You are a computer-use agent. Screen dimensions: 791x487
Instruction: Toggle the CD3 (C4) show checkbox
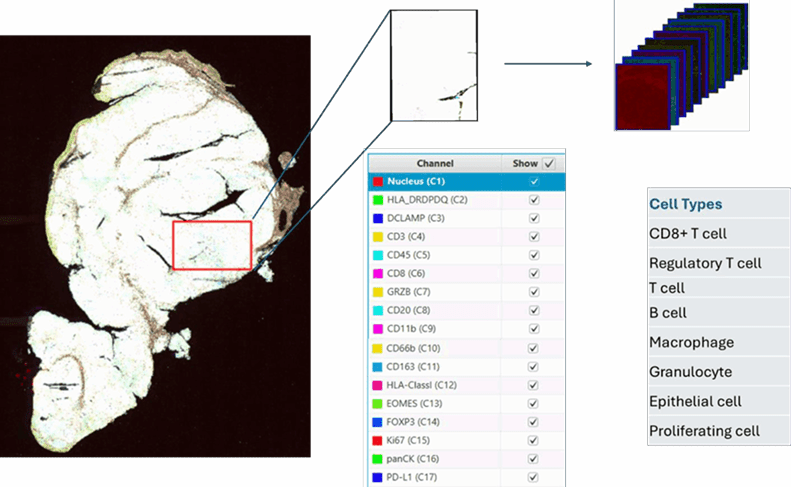534,237
